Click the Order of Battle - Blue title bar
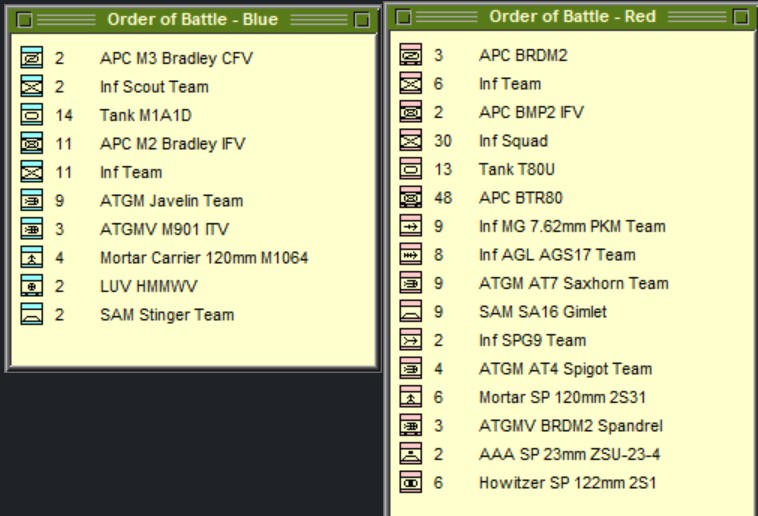The image size is (758, 516). [192, 20]
